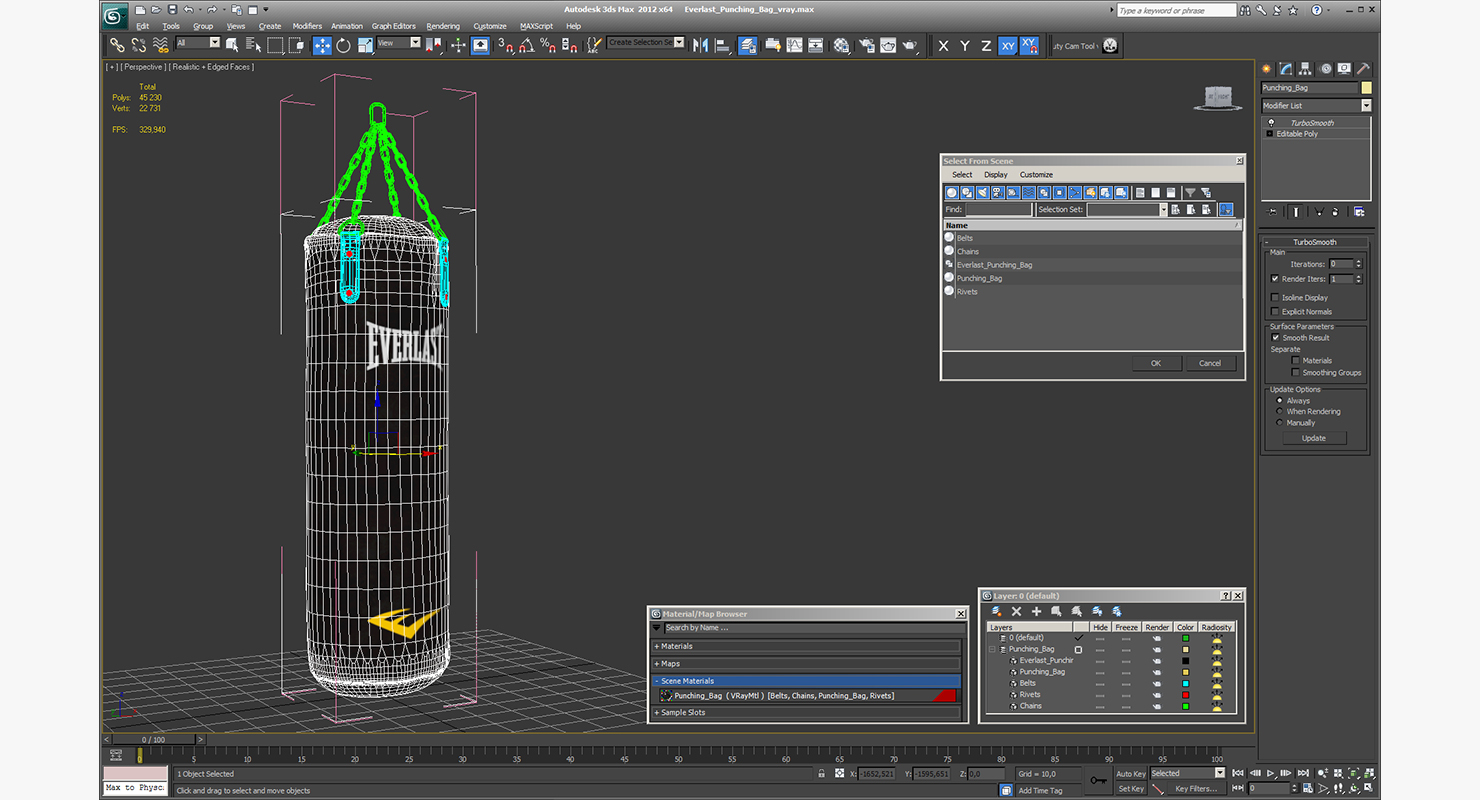This screenshot has height=800, width=1480.
Task: Toggle the Angle Snap tool
Action: (x=527, y=45)
